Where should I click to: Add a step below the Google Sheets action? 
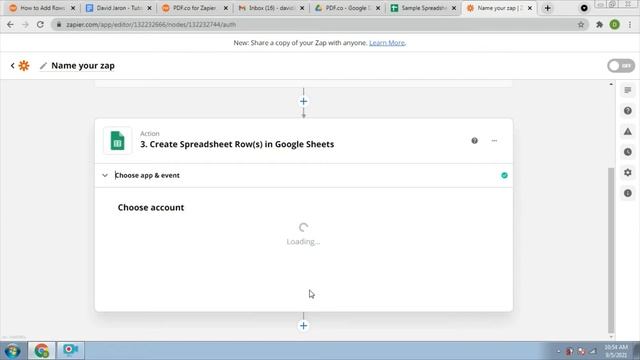pyautogui.click(x=303, y=326)
